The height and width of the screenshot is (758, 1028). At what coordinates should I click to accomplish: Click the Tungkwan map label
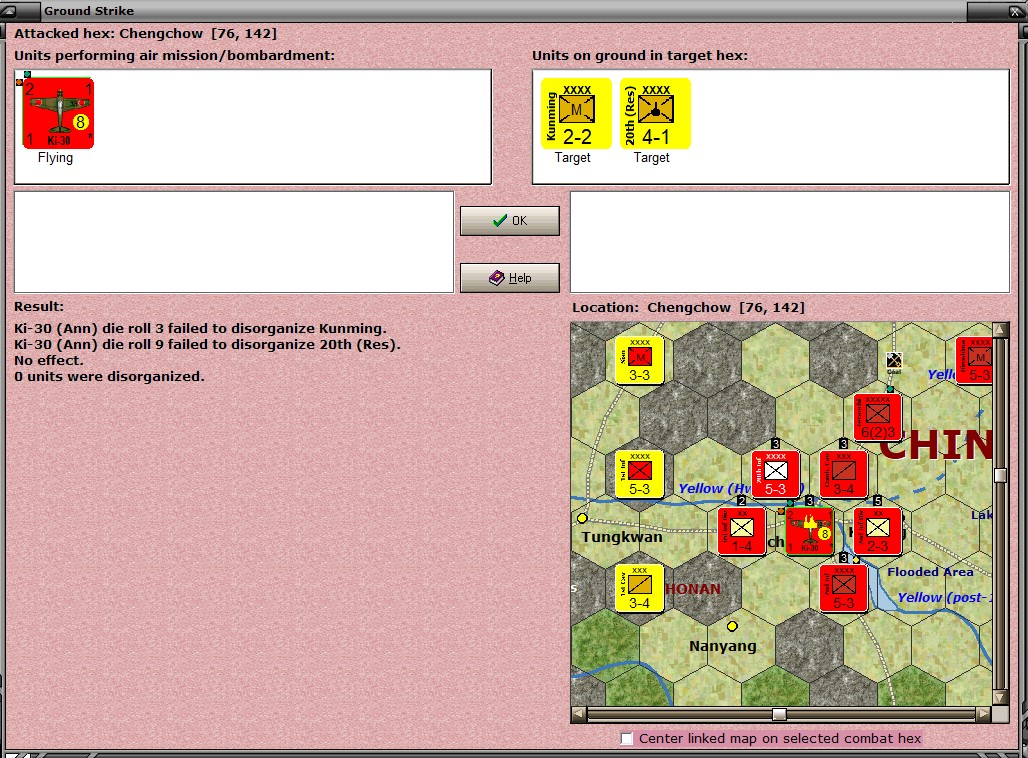coord(622,537)
